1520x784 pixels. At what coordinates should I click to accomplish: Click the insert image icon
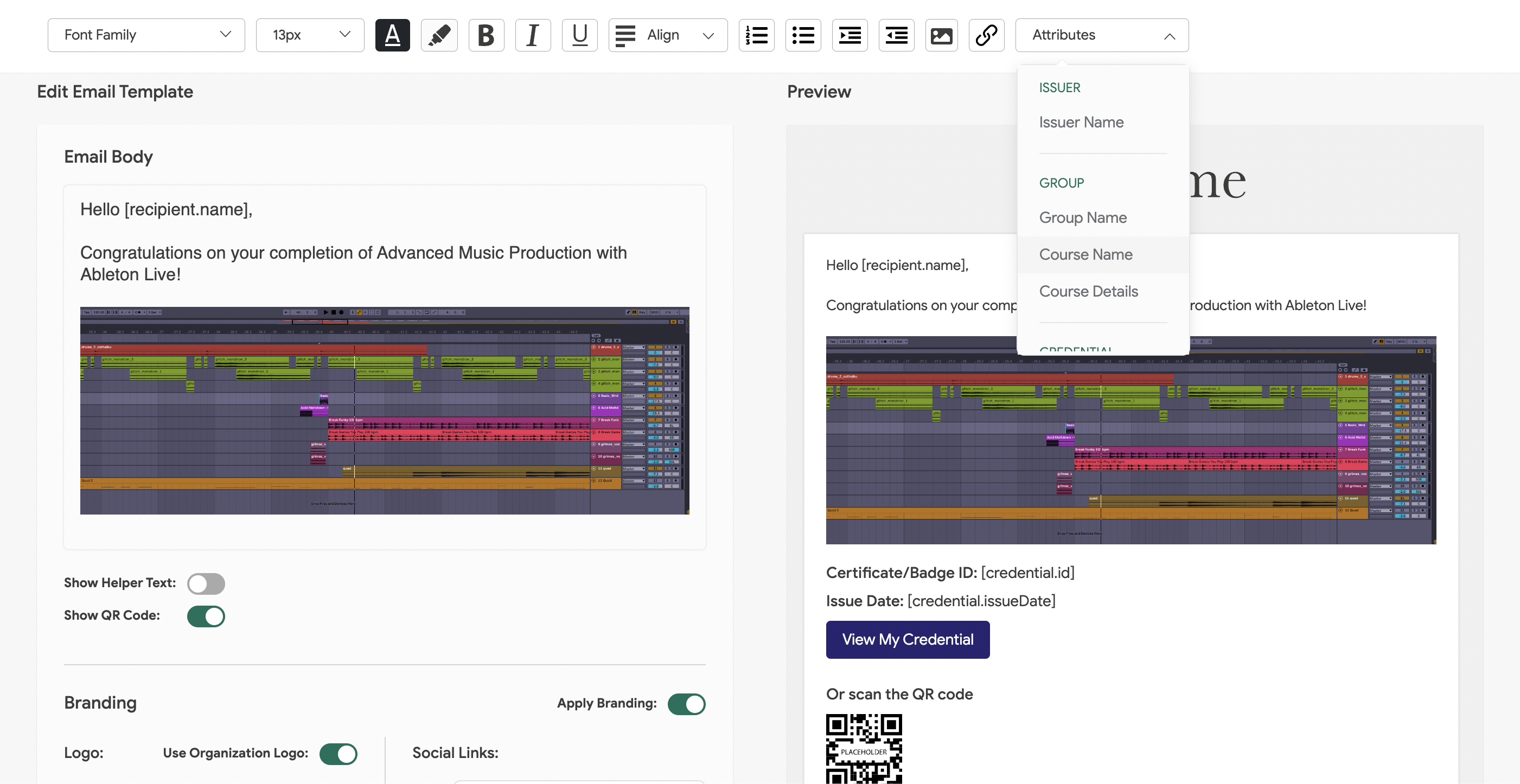coord(942,35)
